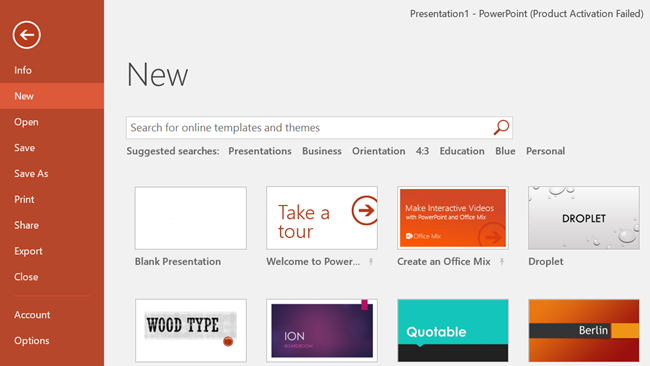Choose Close to close the presentation
The image size is (650, 366).
[x=52, y=276]
